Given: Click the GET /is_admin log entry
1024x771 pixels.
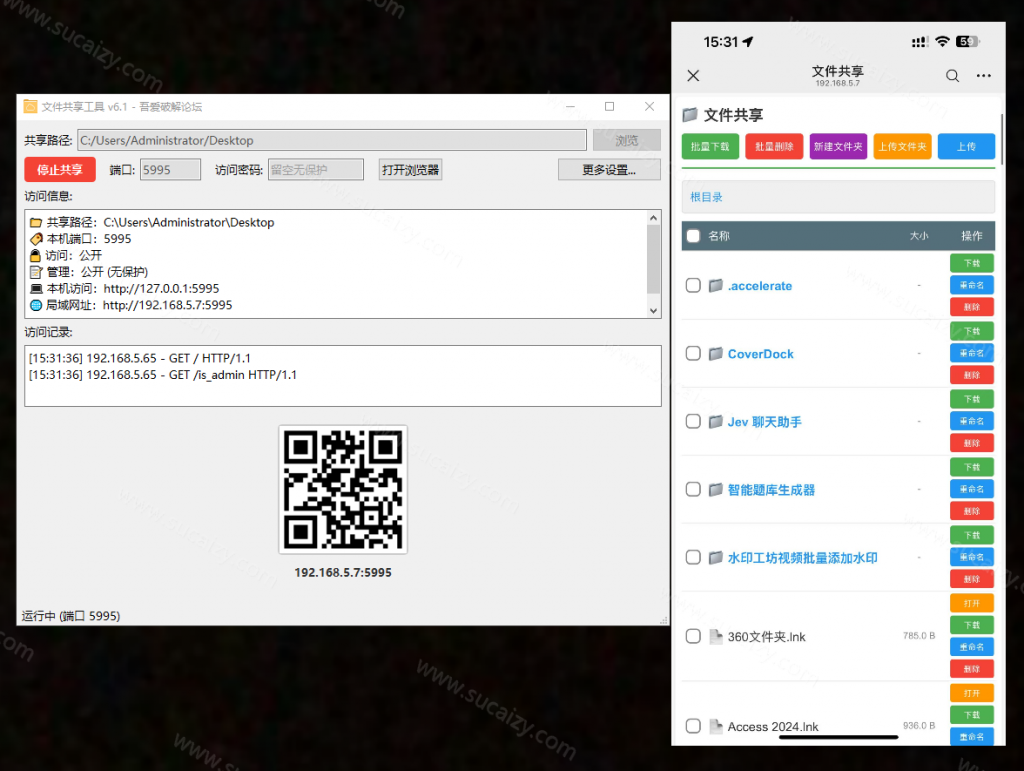Looking at the screenshot, I should (163, 375).
